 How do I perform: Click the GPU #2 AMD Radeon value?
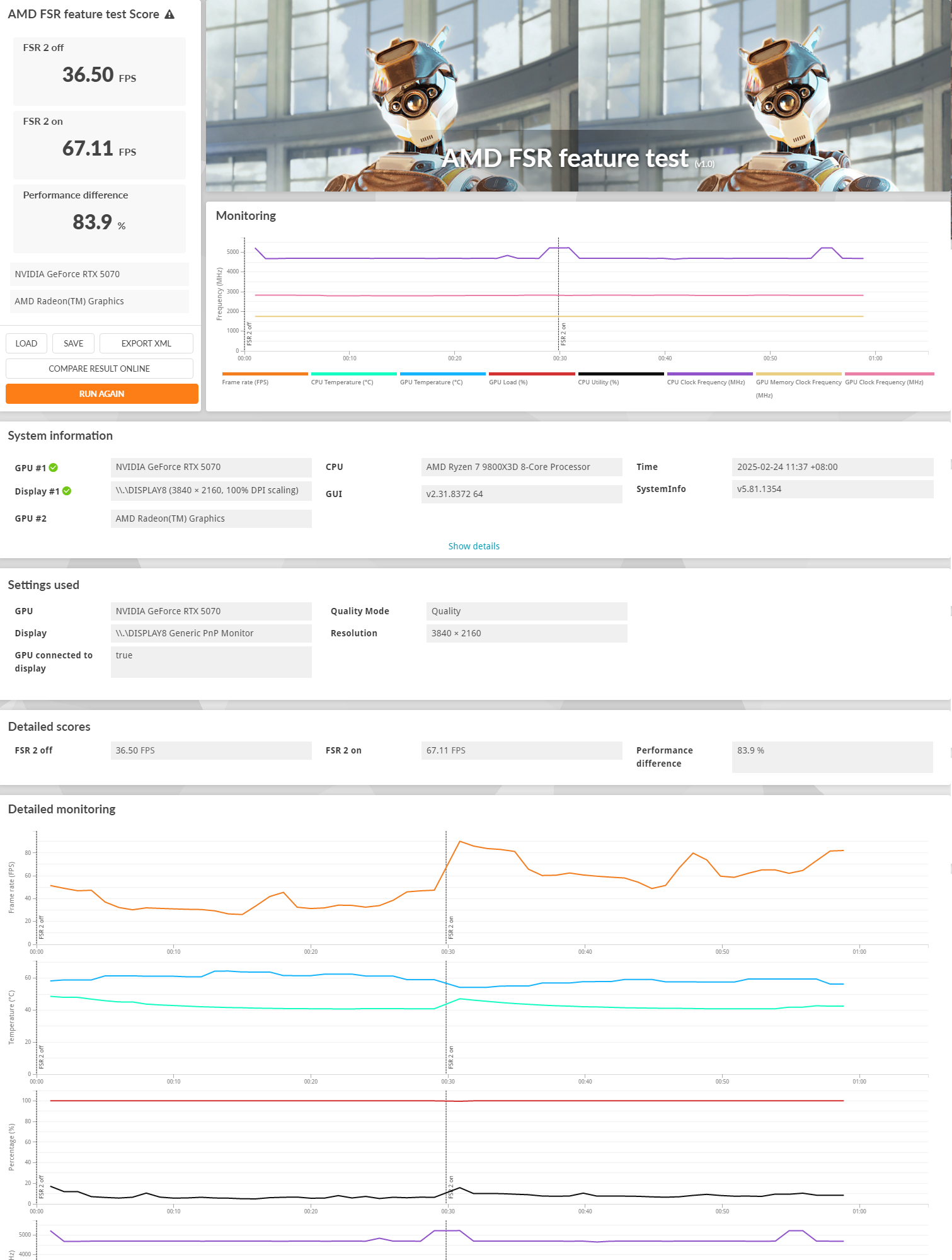point(211,518)
